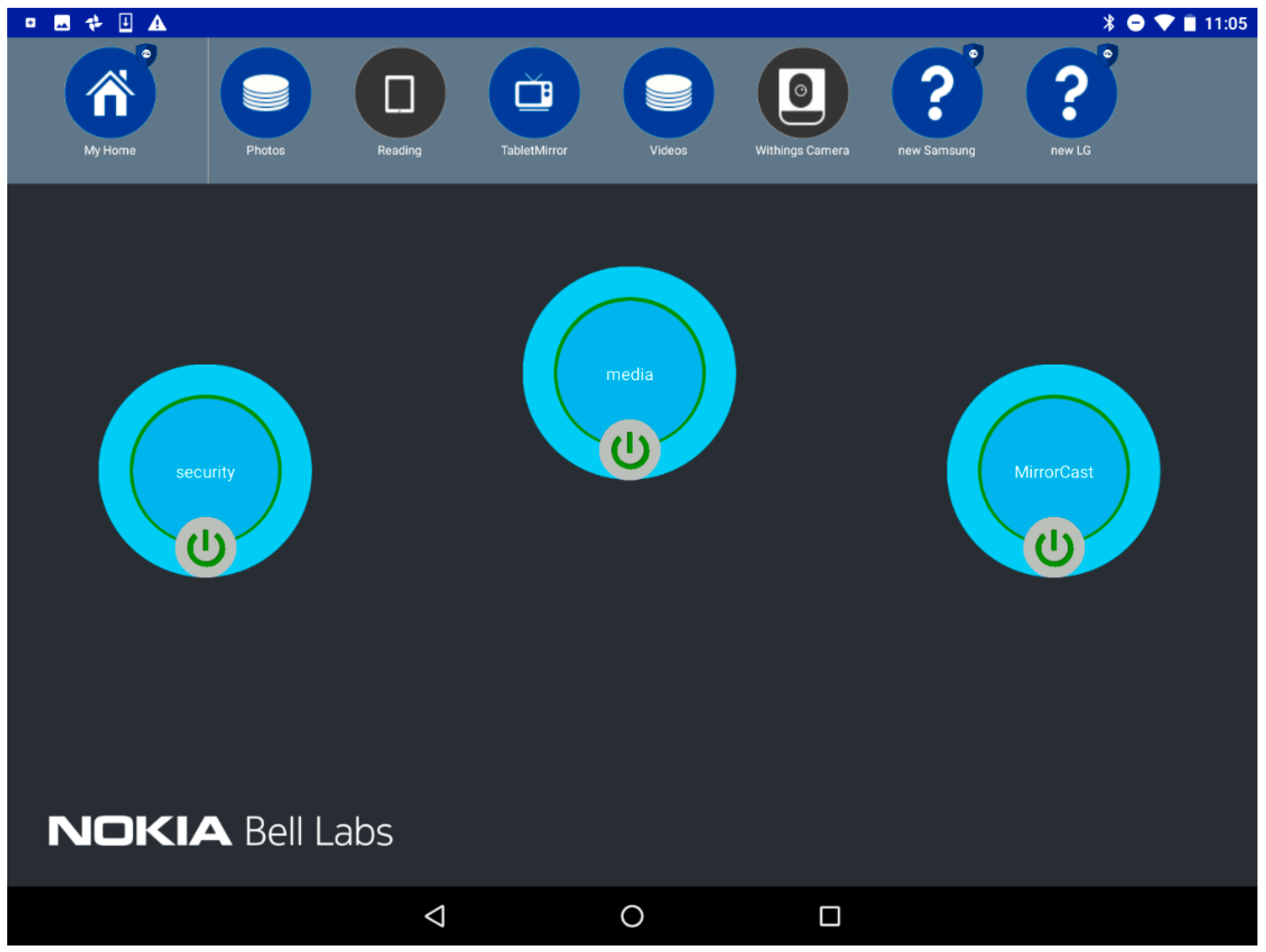Tap the shield badge on My Home
The image size is (1266, 952).
[146, 55]
